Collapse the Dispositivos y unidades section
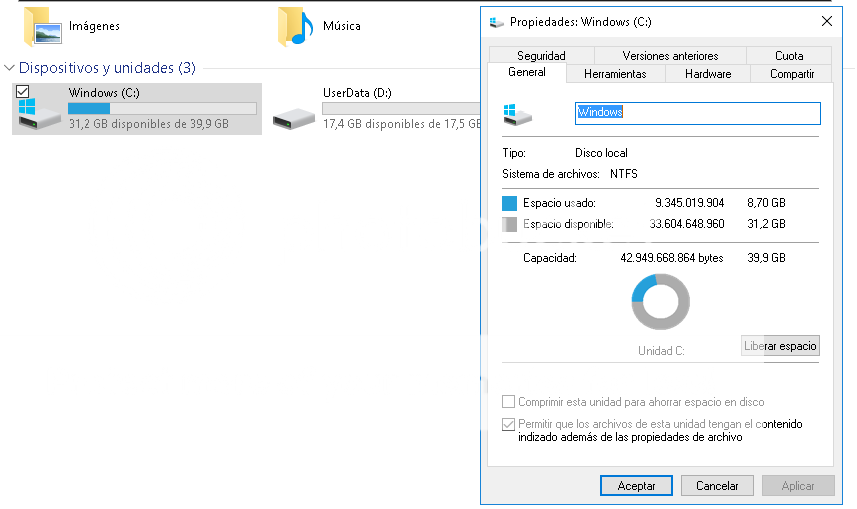 10,68
